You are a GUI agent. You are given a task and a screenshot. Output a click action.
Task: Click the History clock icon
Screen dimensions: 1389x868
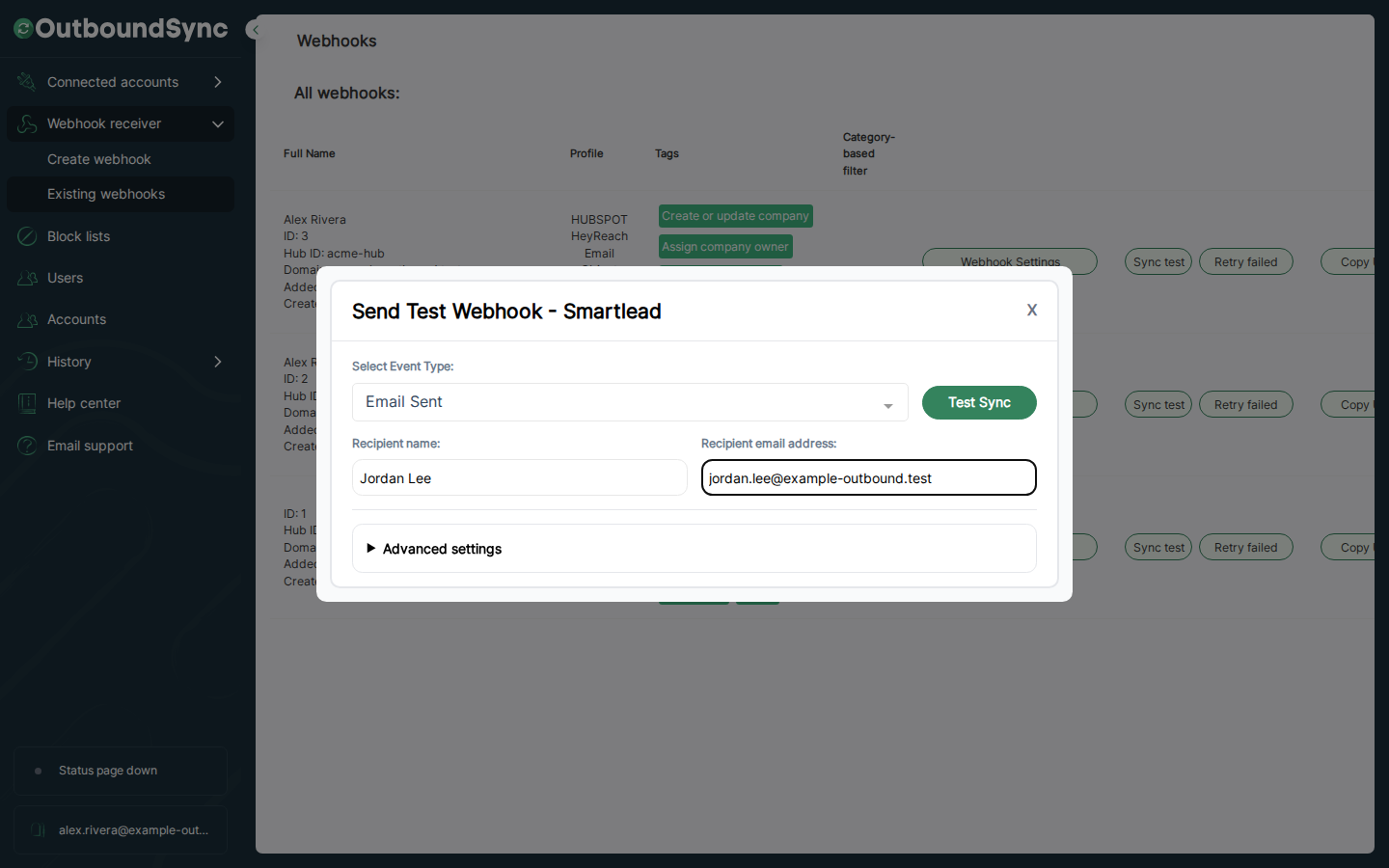click(x=27, y=362)
